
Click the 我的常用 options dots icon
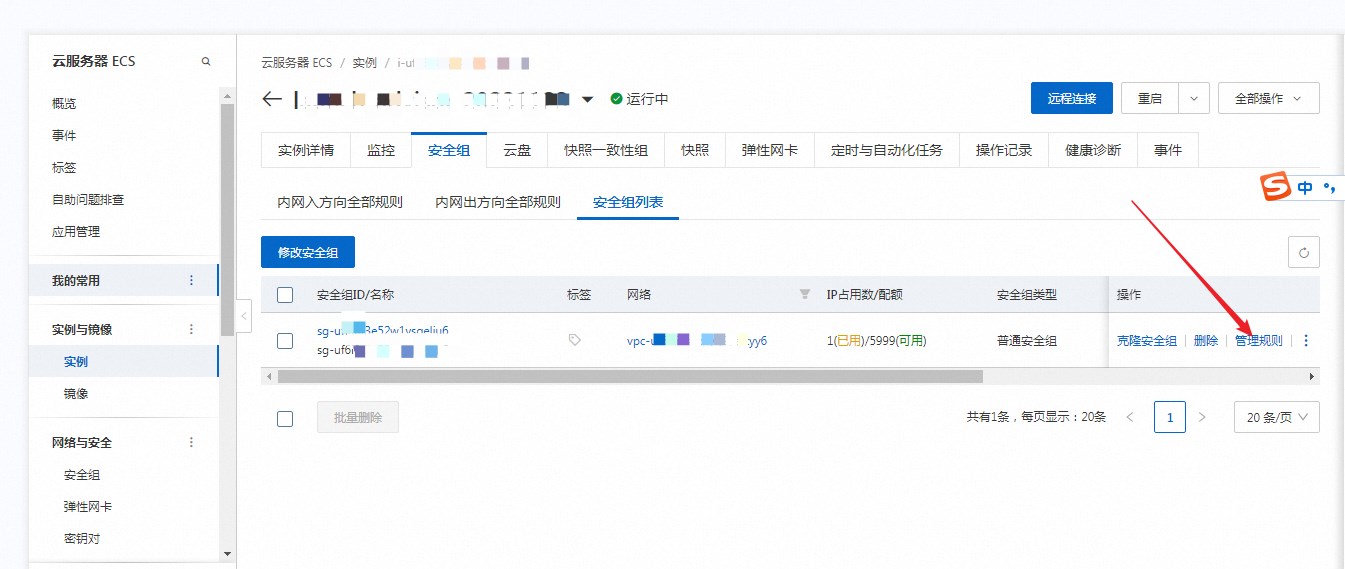192,281
